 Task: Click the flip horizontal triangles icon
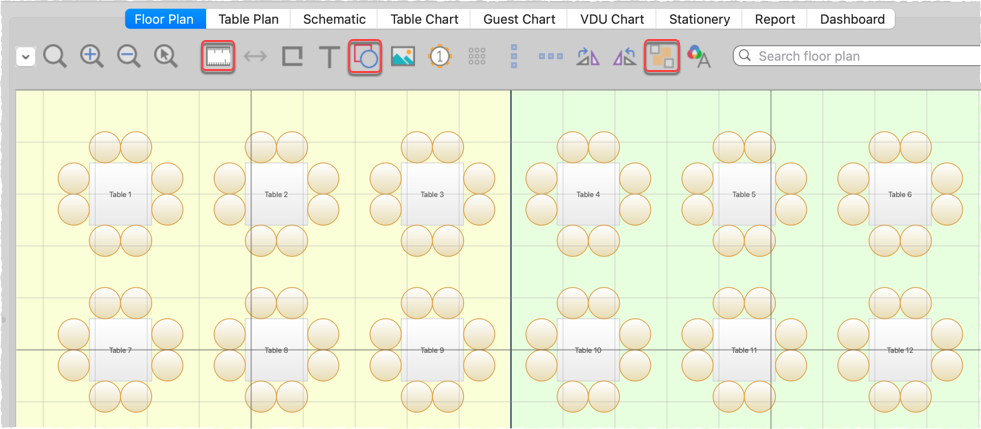pos(587,57)
